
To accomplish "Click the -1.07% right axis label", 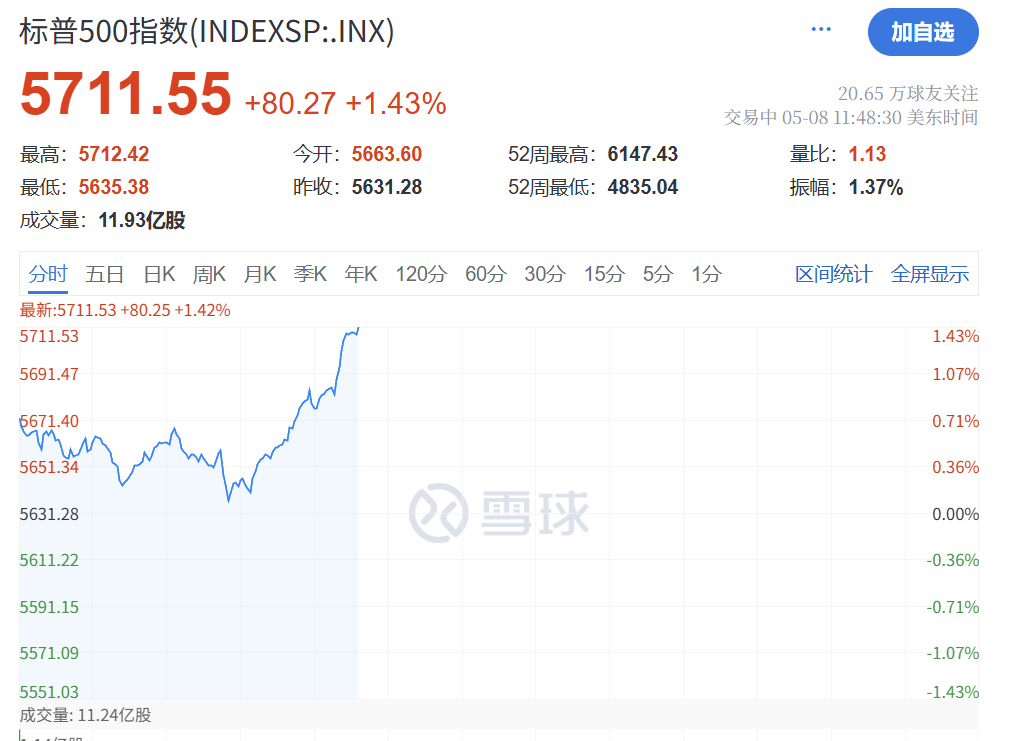I will pos(953,653).
